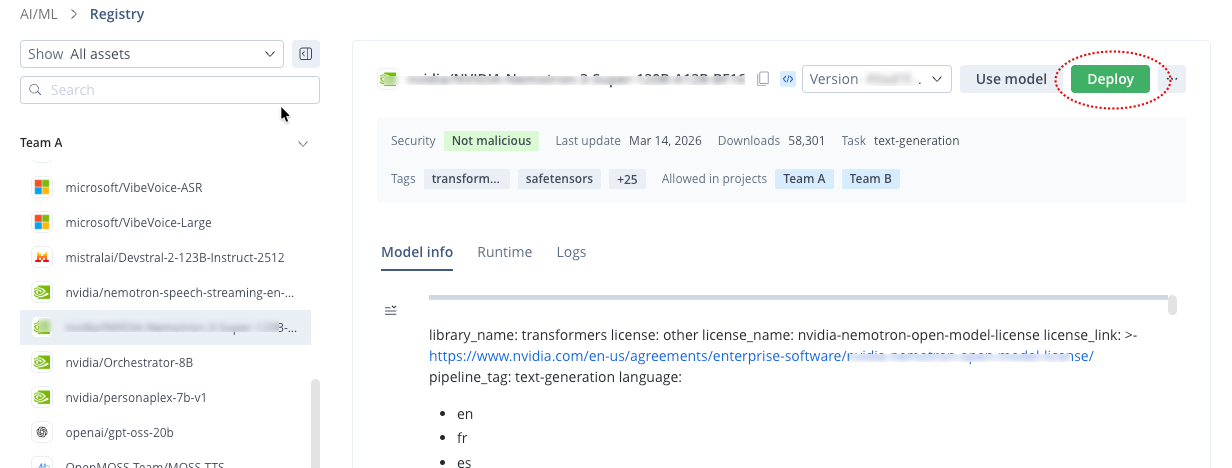Click the Team B project badge
Viewport: 1232px width, 468px height.
pyautogui.click(x=870, y=179)
